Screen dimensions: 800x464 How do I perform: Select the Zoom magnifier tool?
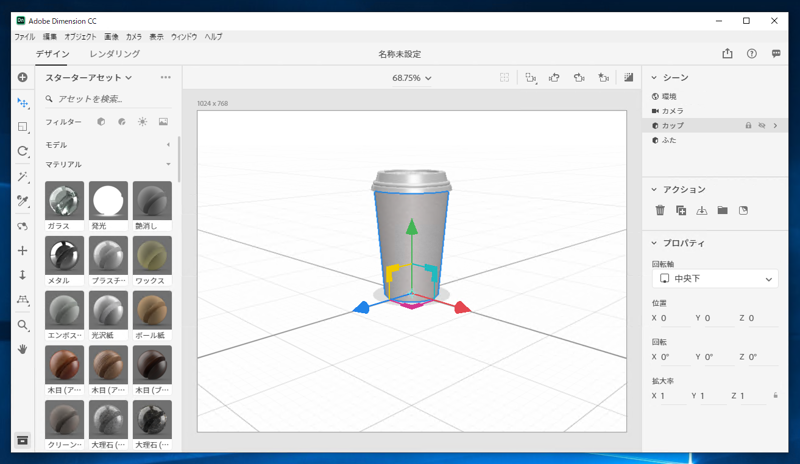[22, 325]
